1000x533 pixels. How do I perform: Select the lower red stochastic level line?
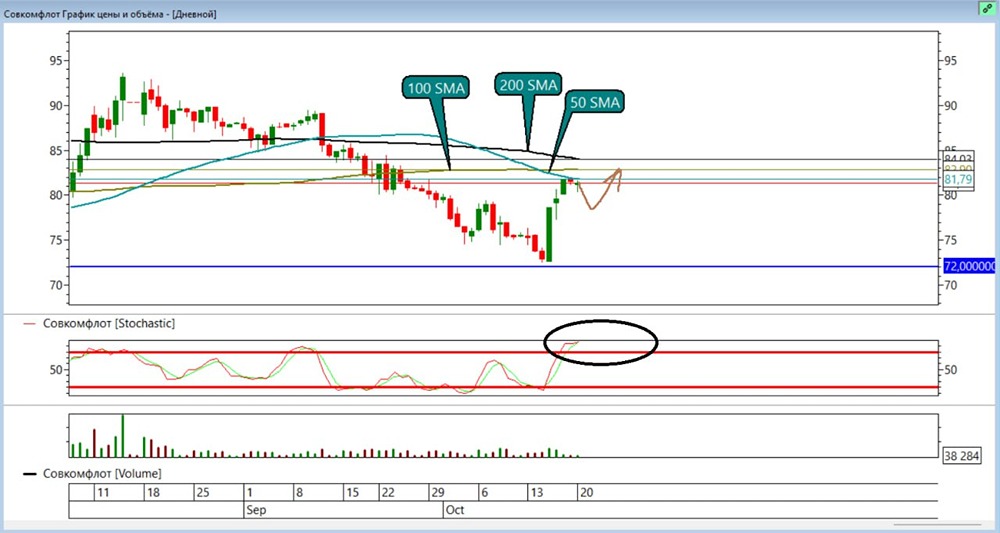(504, 387)
